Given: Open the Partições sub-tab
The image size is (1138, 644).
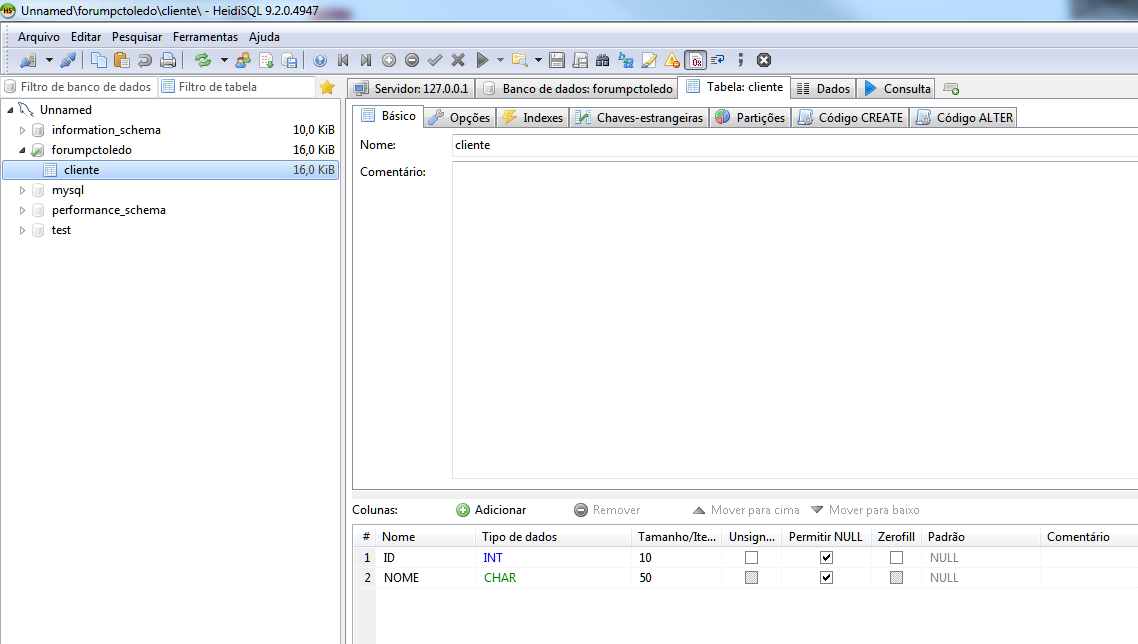Looking at the screenshot, I should tap(750, 118).
